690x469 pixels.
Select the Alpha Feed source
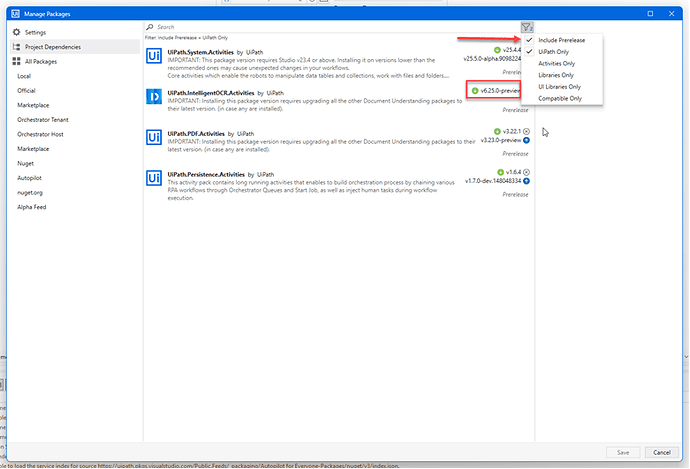pyautogui.click(x=32, y=207)
